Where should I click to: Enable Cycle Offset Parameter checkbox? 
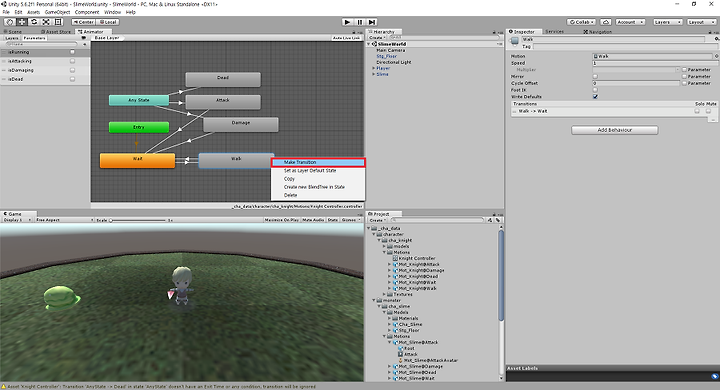pyautogui.click(x=684, y=83)
